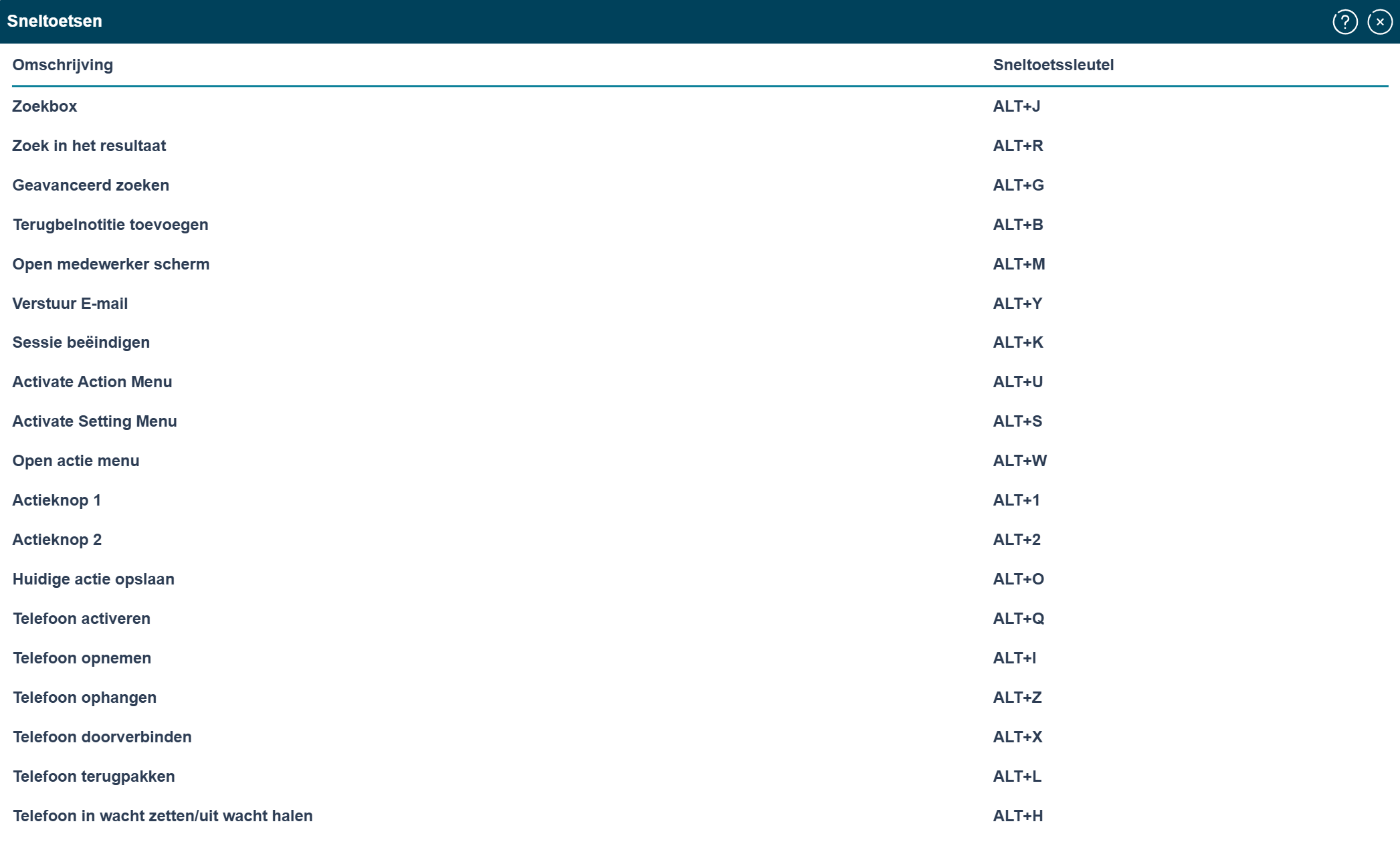
Task: Select the ALT+G shortcut value
Action: pos(1018,185)
